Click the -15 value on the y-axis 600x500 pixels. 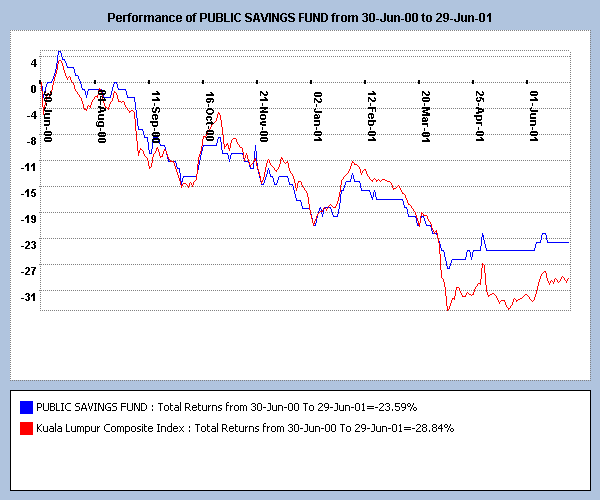coord(29,193)
